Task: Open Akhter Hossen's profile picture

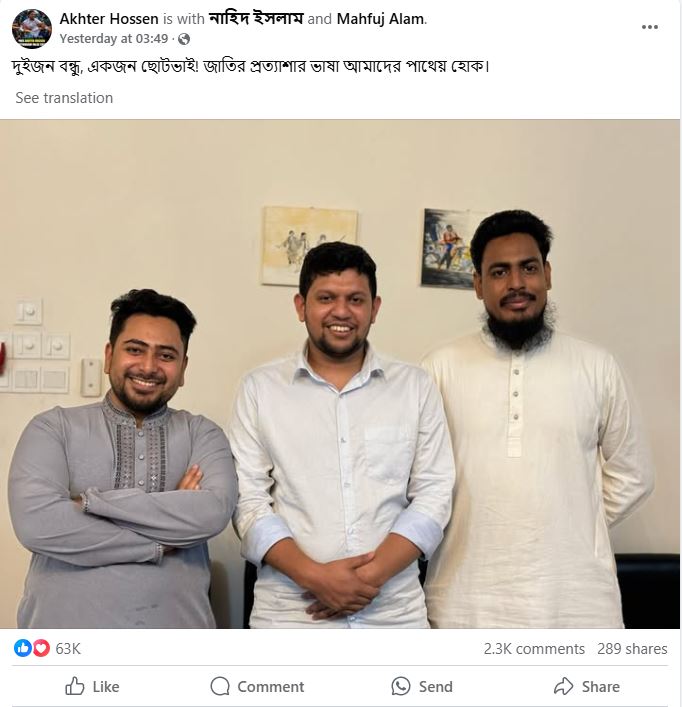Action: point(32,28)
